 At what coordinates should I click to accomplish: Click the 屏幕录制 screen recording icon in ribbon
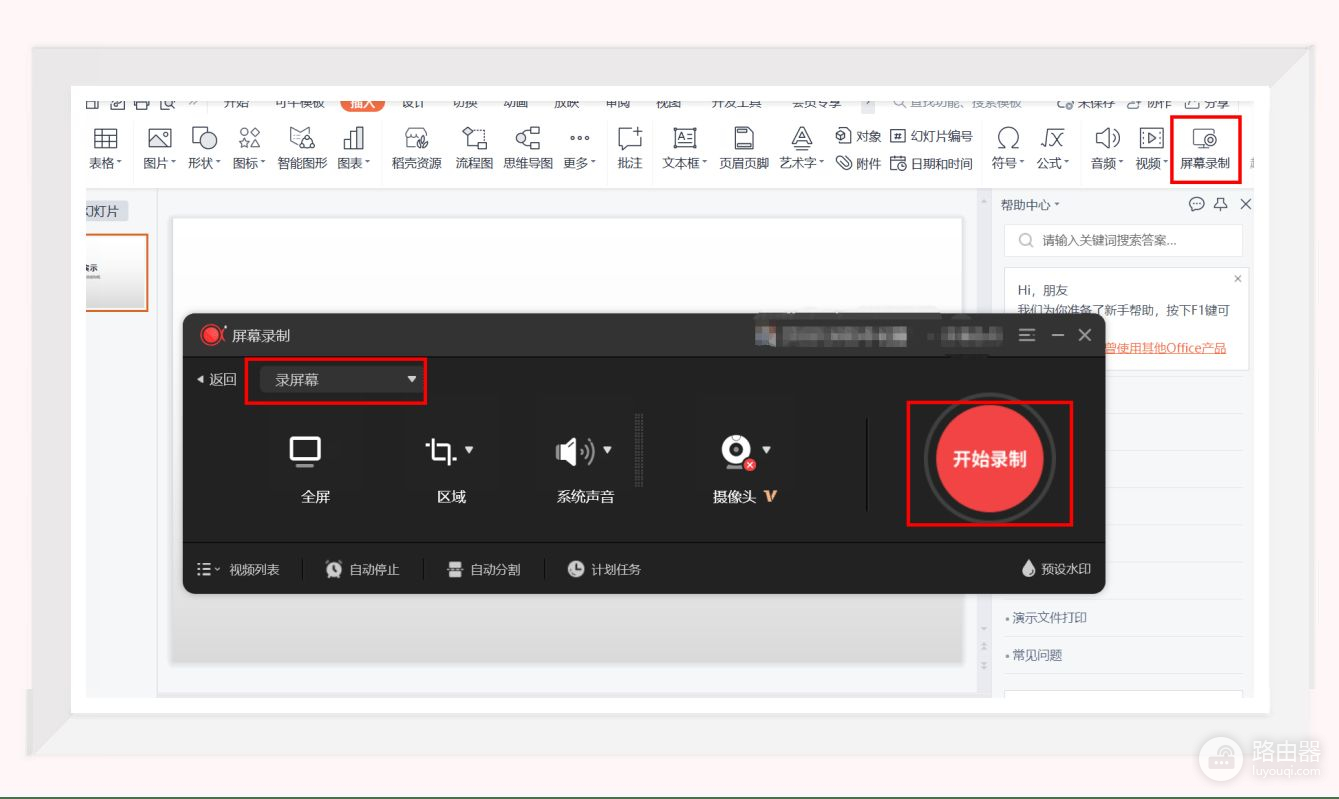(x=1204, y=150)
